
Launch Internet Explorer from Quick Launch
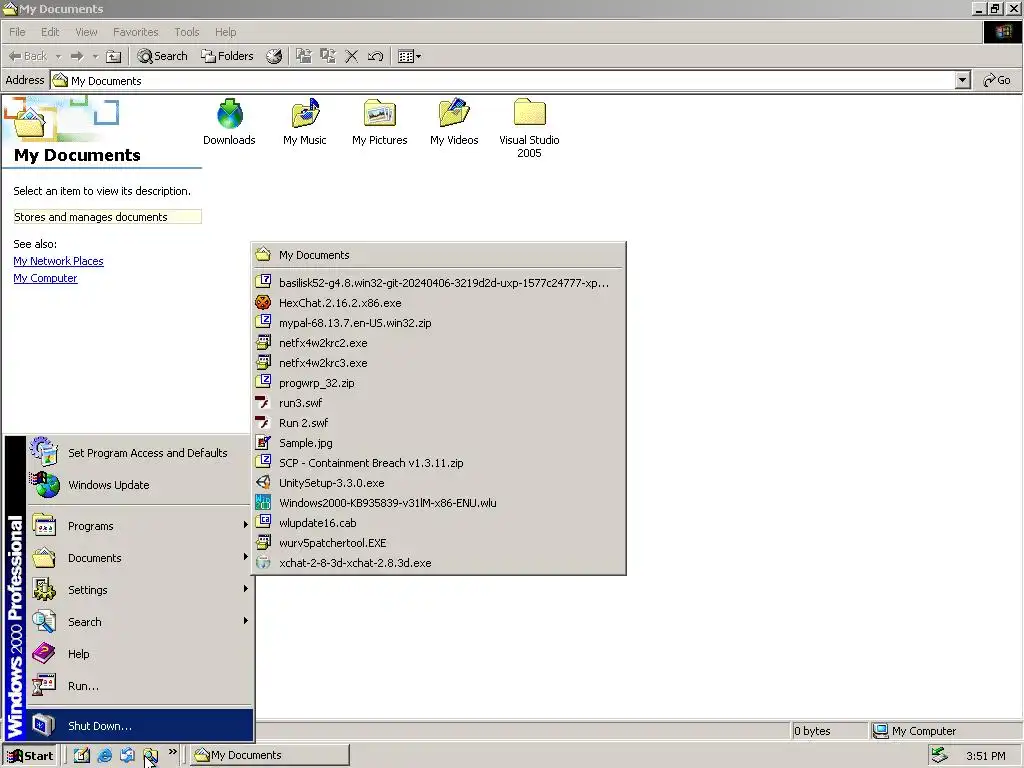pos(104,756)
